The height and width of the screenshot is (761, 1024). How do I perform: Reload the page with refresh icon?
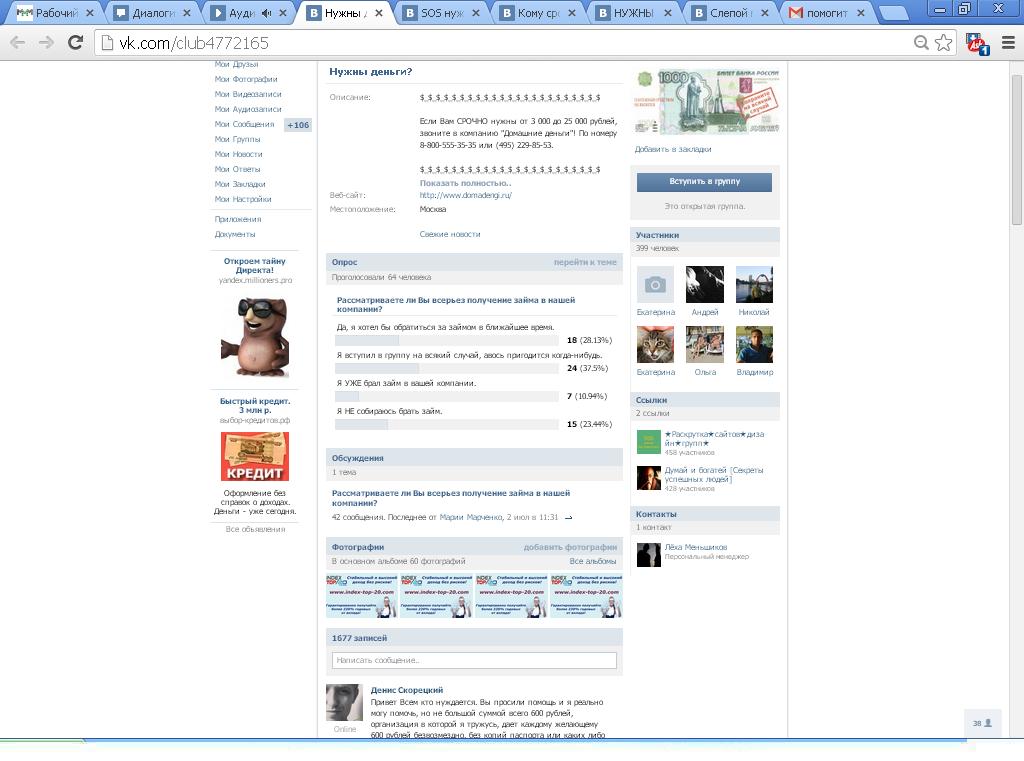click(x=76, y=42)
